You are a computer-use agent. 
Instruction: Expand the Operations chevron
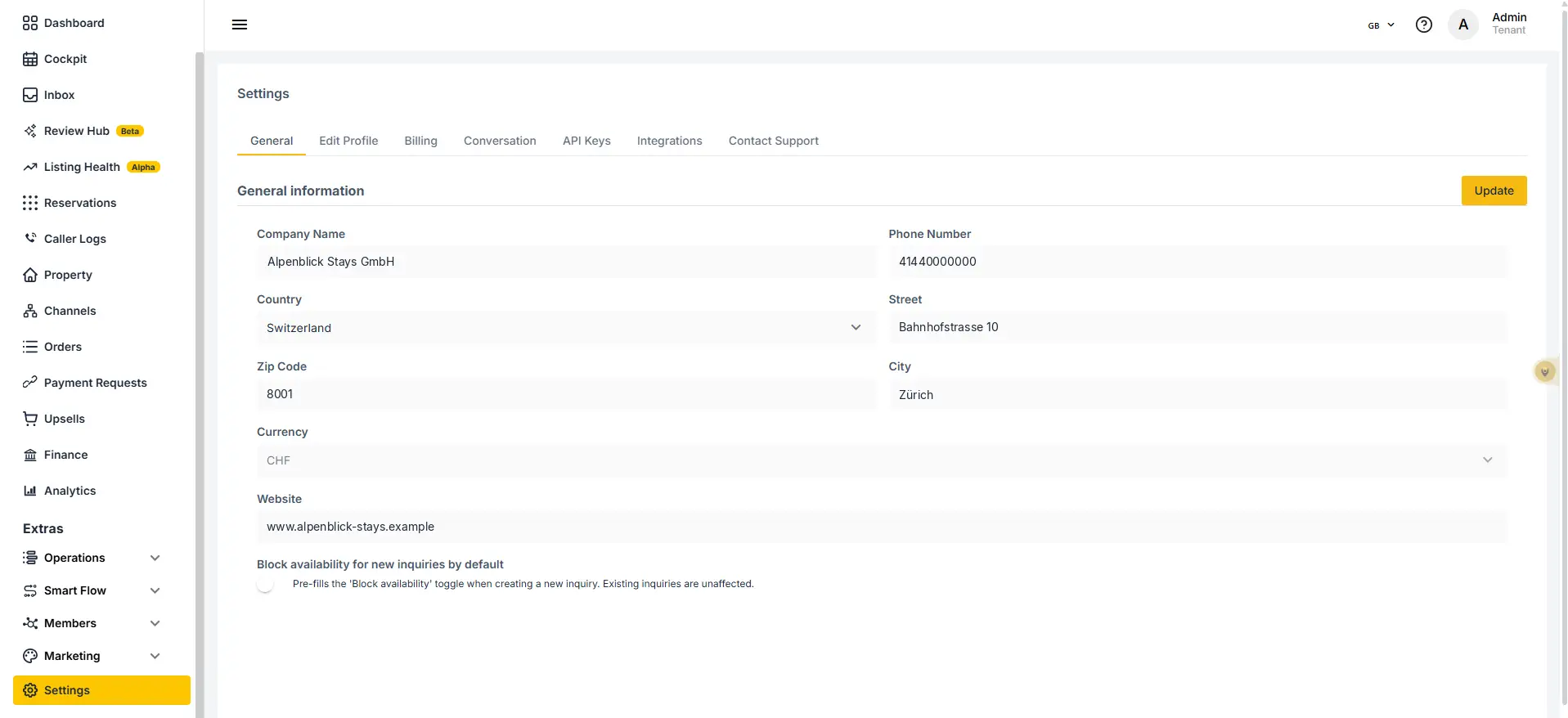[x=155, y=558]
